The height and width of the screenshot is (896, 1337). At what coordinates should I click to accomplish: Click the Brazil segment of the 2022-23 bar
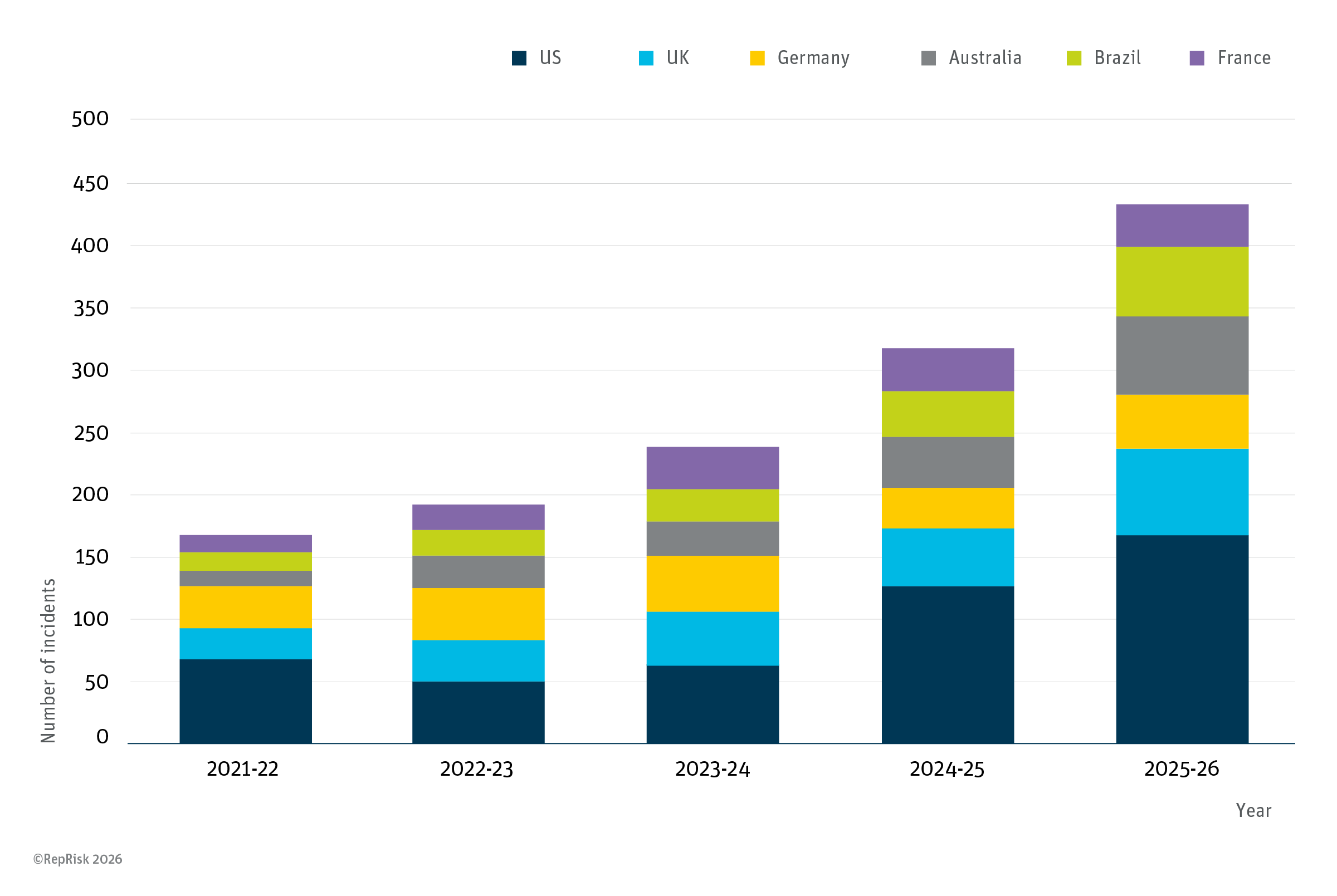[479, 543]
